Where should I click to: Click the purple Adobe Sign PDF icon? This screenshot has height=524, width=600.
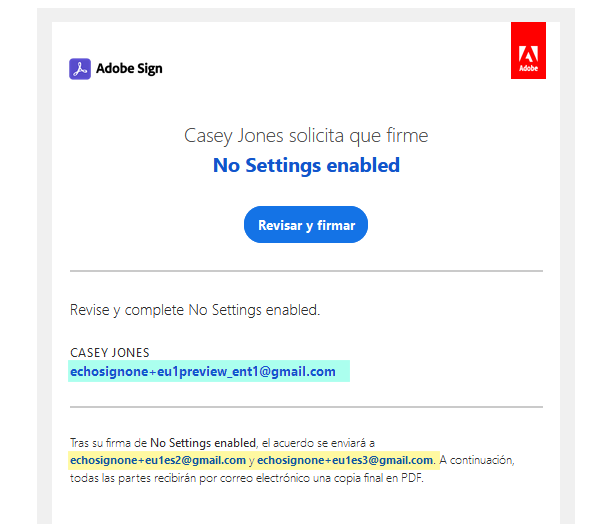(x=80, y=69)
